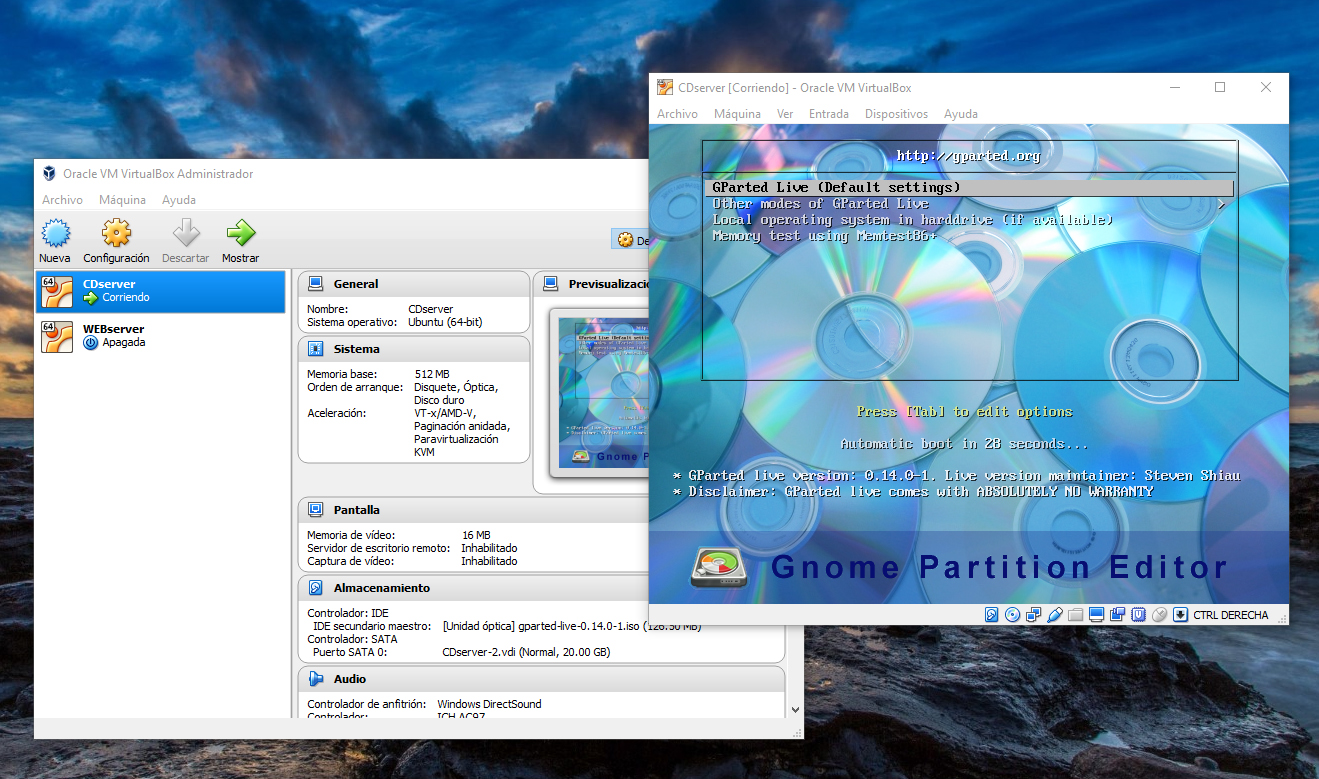Open Máquina menu in the Administrador window
The height and width of the screenshot is (779, 1319).
(x=122, y=200)
